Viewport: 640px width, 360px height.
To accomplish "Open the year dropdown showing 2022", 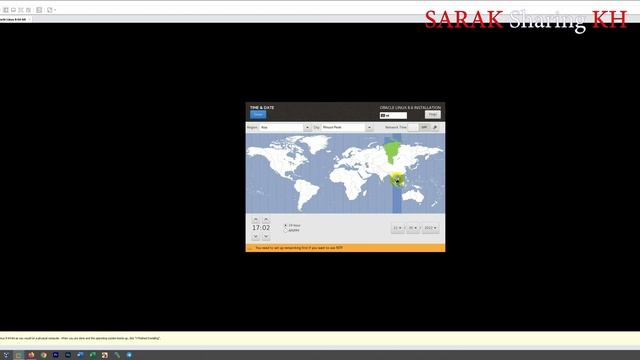I will click(431, 228).
